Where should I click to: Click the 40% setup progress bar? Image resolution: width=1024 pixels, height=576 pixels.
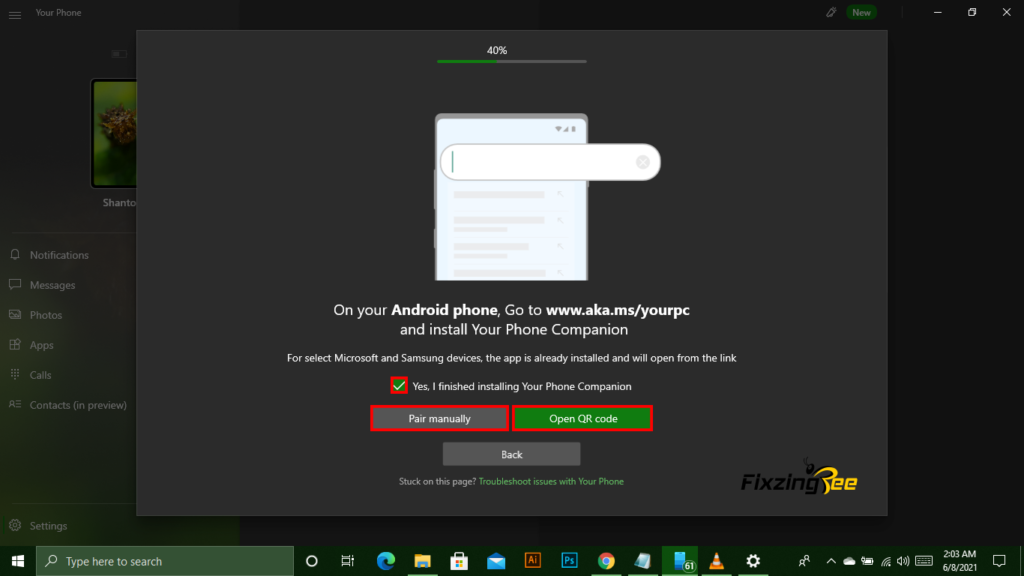point(511,61)
